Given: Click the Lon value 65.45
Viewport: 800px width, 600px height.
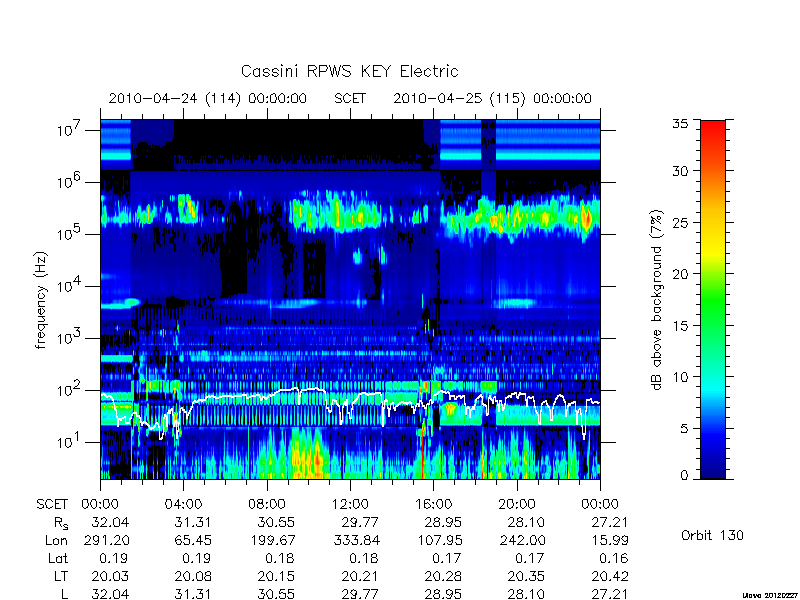Looking at the screenshot, I should pos(192,540).
